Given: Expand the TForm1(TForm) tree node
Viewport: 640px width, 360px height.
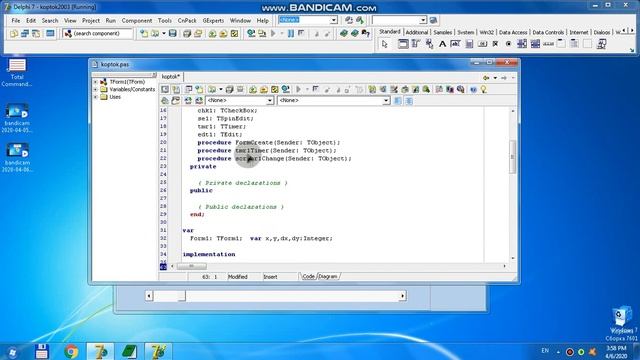Looking at the screenshot, I should 96,82.
